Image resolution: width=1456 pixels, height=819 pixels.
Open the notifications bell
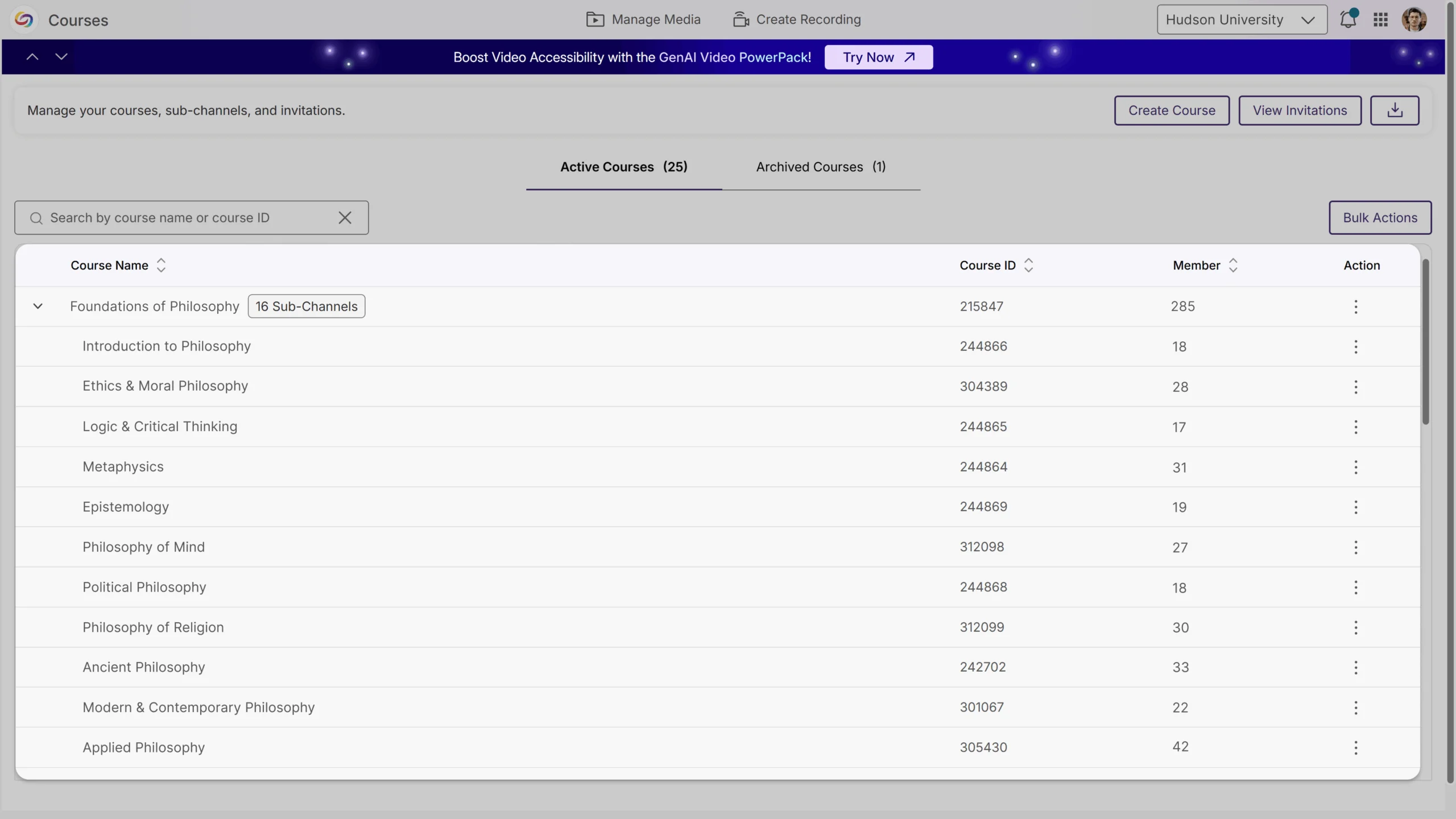click(x=1349, y=19)
